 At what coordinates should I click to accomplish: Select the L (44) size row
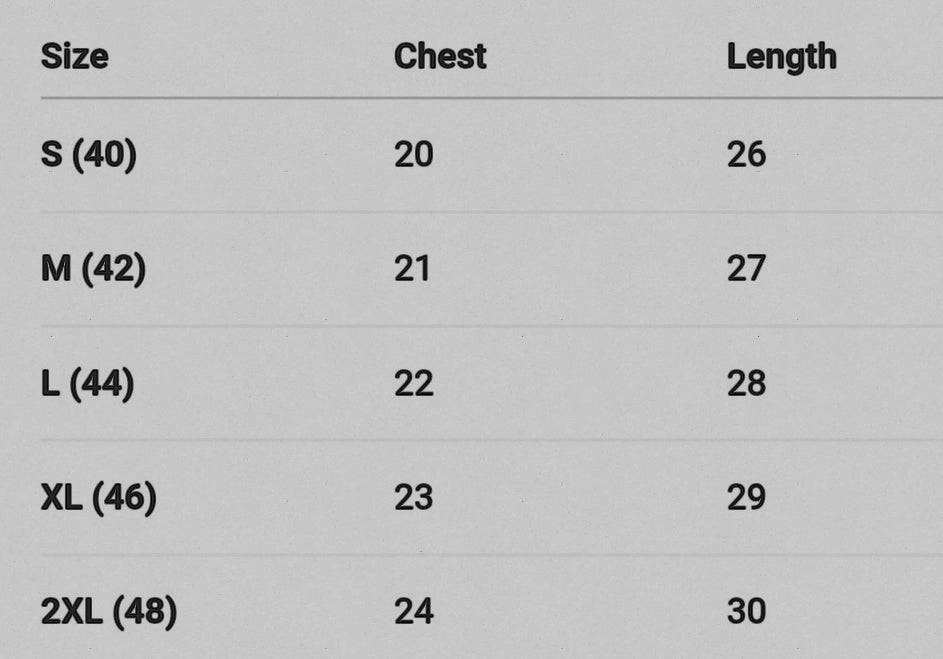pyautogui.click(x=87, y=384)
